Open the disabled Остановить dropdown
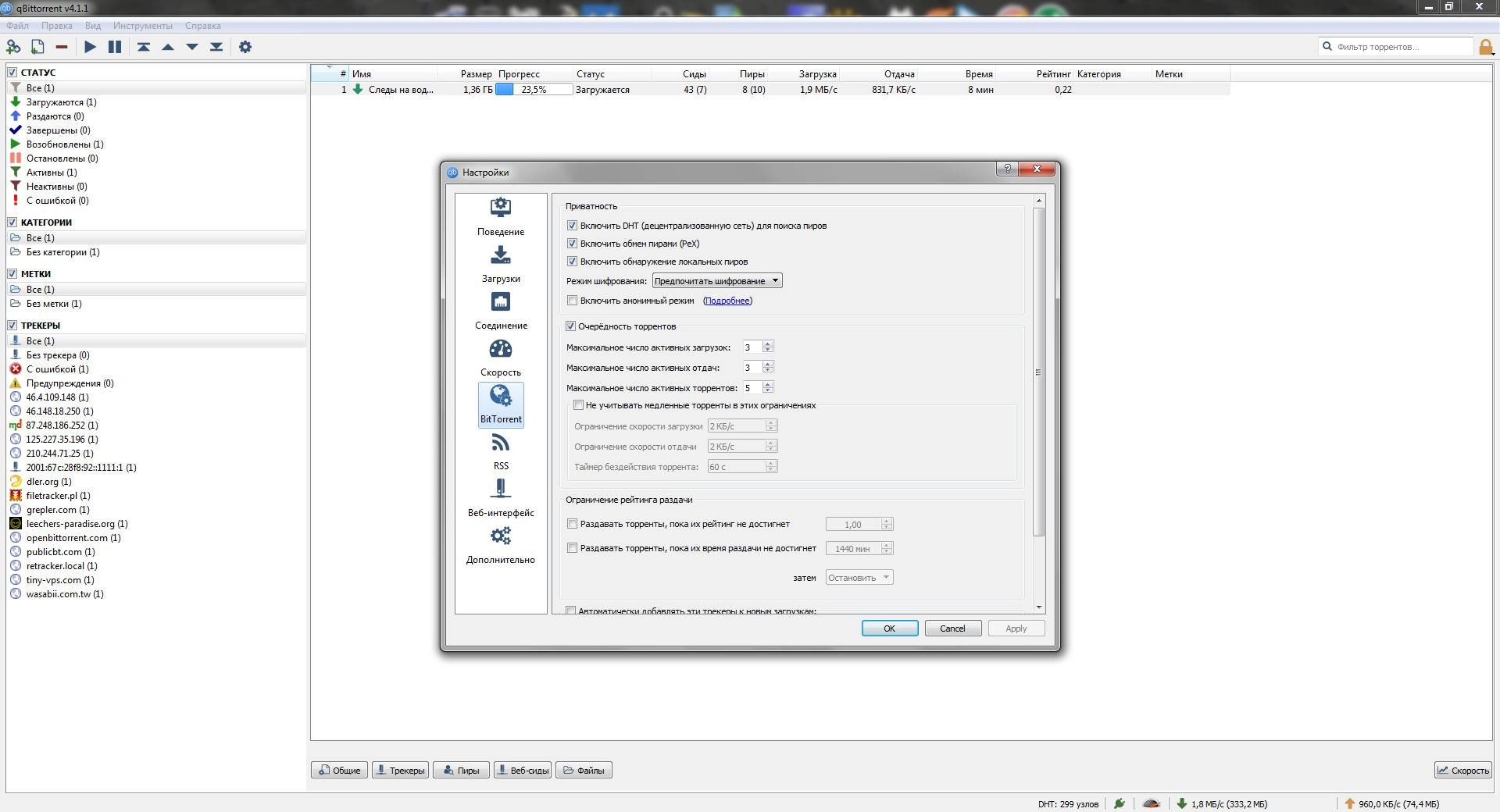This screenshot has width=1500, height=812. tap(859, 578)
